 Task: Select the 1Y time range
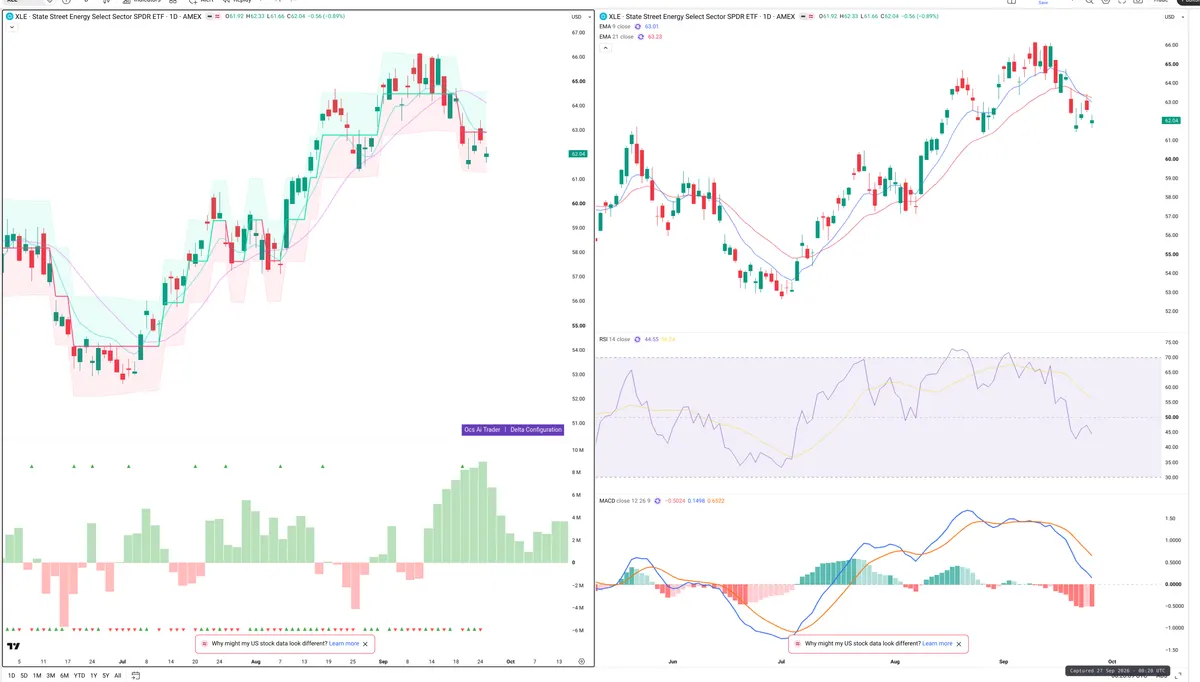(x=93, y=675)
